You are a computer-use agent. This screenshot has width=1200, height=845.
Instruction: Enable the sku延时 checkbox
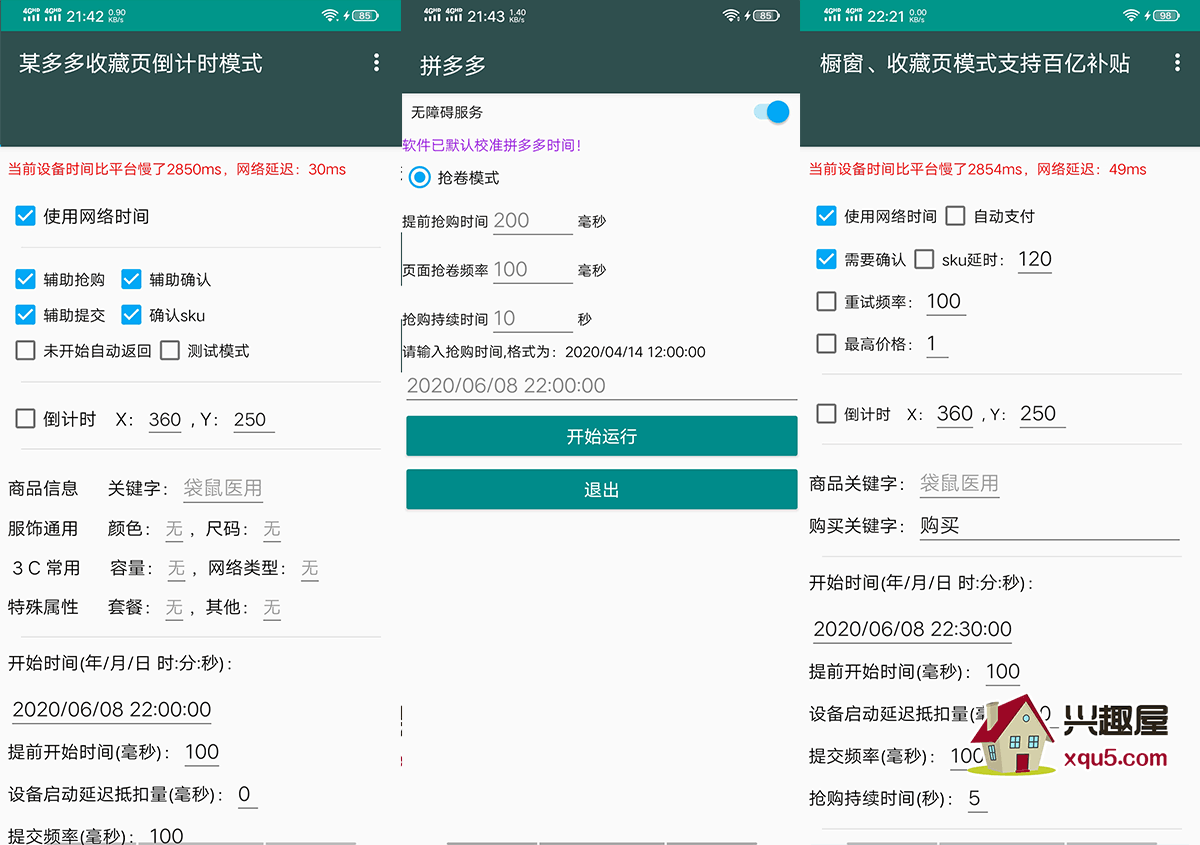(x=924, y=260)
